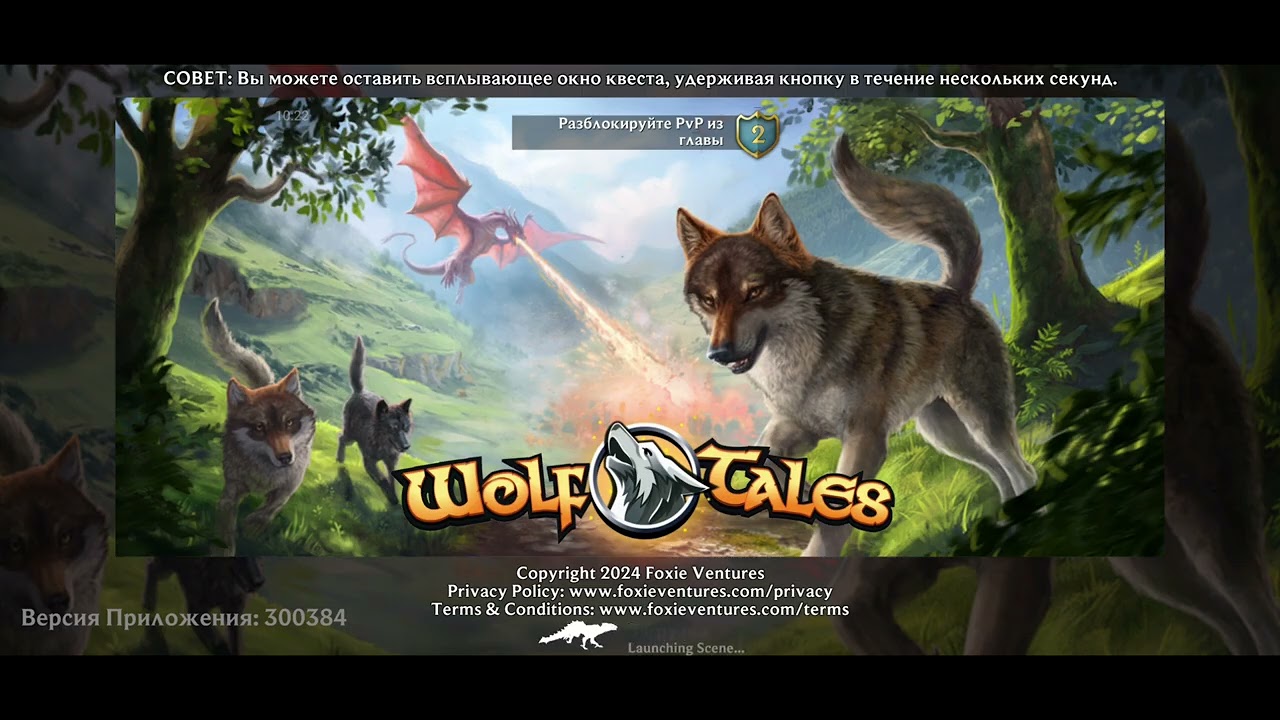The height and width of the screenshot is (720, 1280).
Task: Click the running wolf loading icon
Action: 578,636
